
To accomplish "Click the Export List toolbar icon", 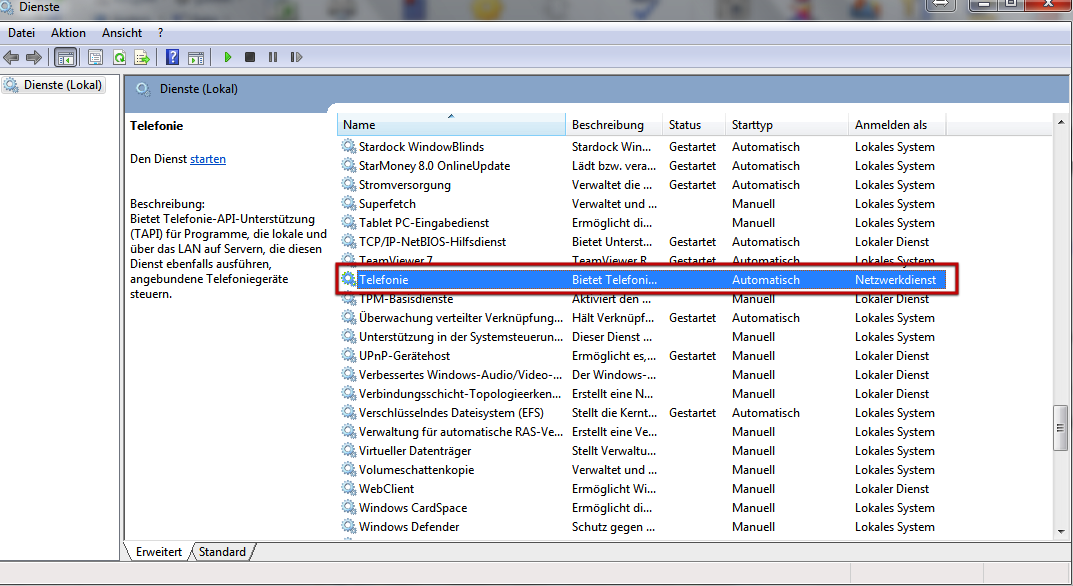I will pos(142,58).
